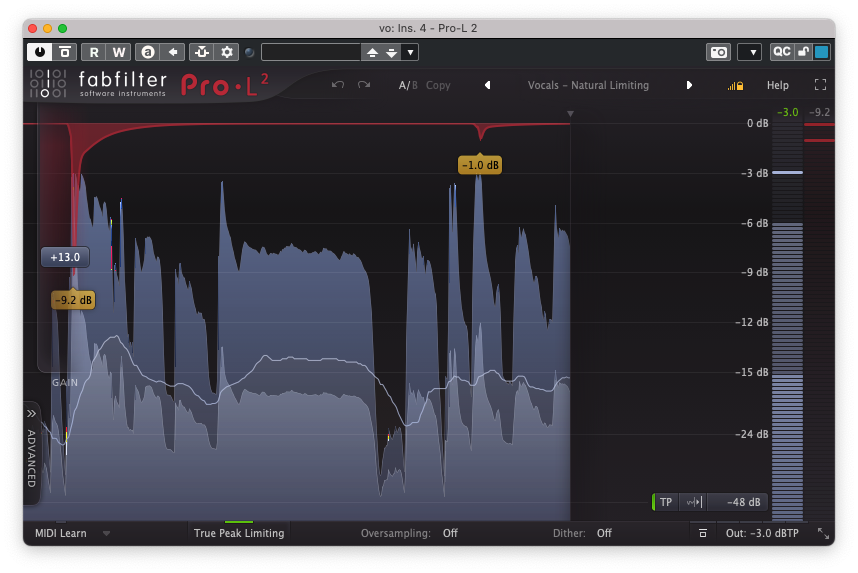
Task: Click the 0 dB scale label
Action: [757, 124]
